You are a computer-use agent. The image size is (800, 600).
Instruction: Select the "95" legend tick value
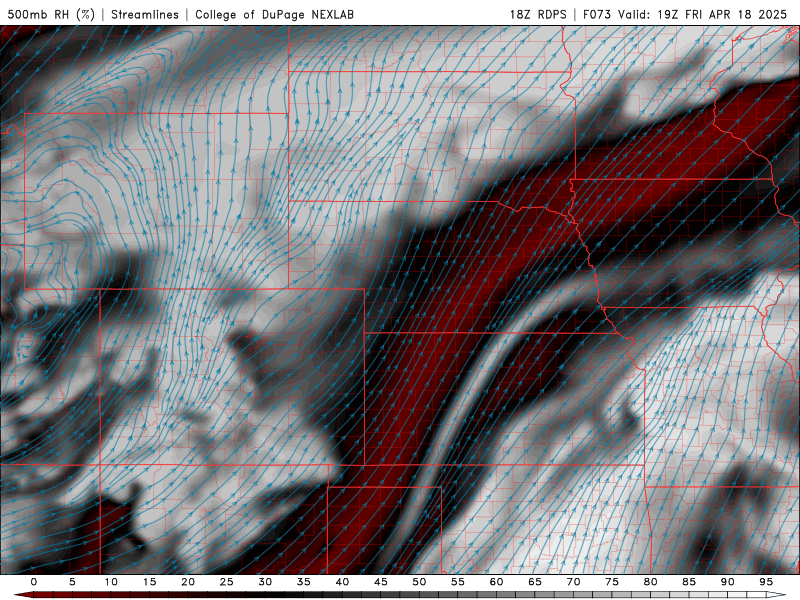(x=766, y=582)
